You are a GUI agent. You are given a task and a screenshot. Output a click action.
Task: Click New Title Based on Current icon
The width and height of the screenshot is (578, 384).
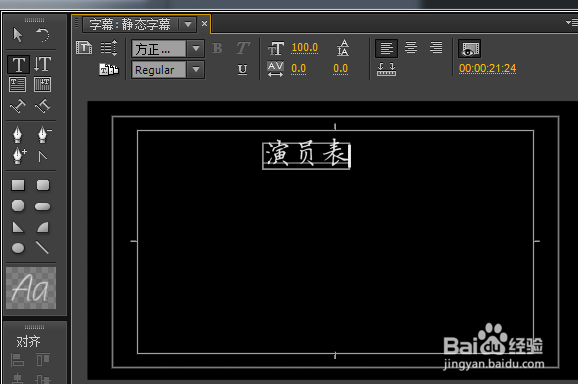pyautogui.click(x=84, y=48)
